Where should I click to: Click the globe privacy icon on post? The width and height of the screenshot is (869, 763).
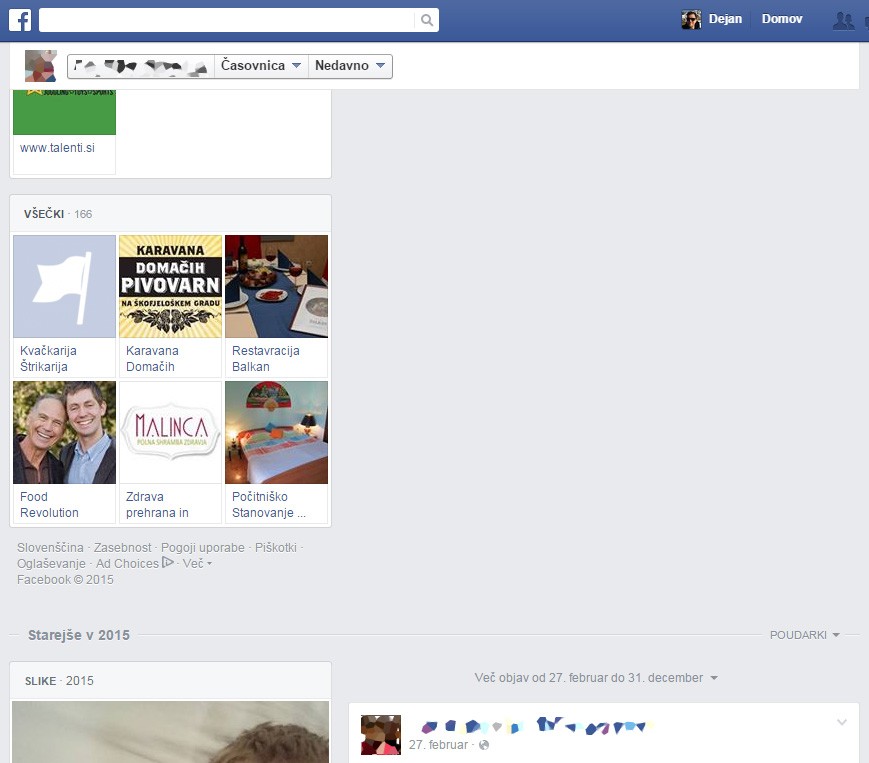[484, 745]
